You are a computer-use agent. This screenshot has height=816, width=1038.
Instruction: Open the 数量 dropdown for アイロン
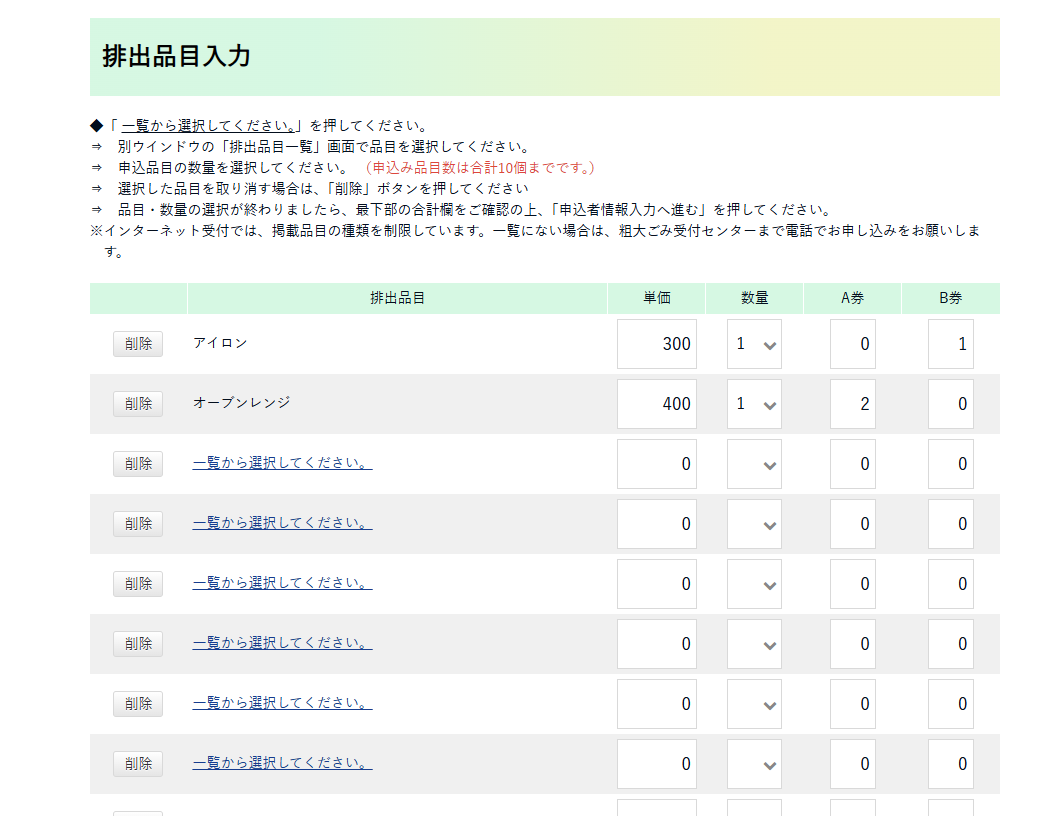click(x=754, y=344)
